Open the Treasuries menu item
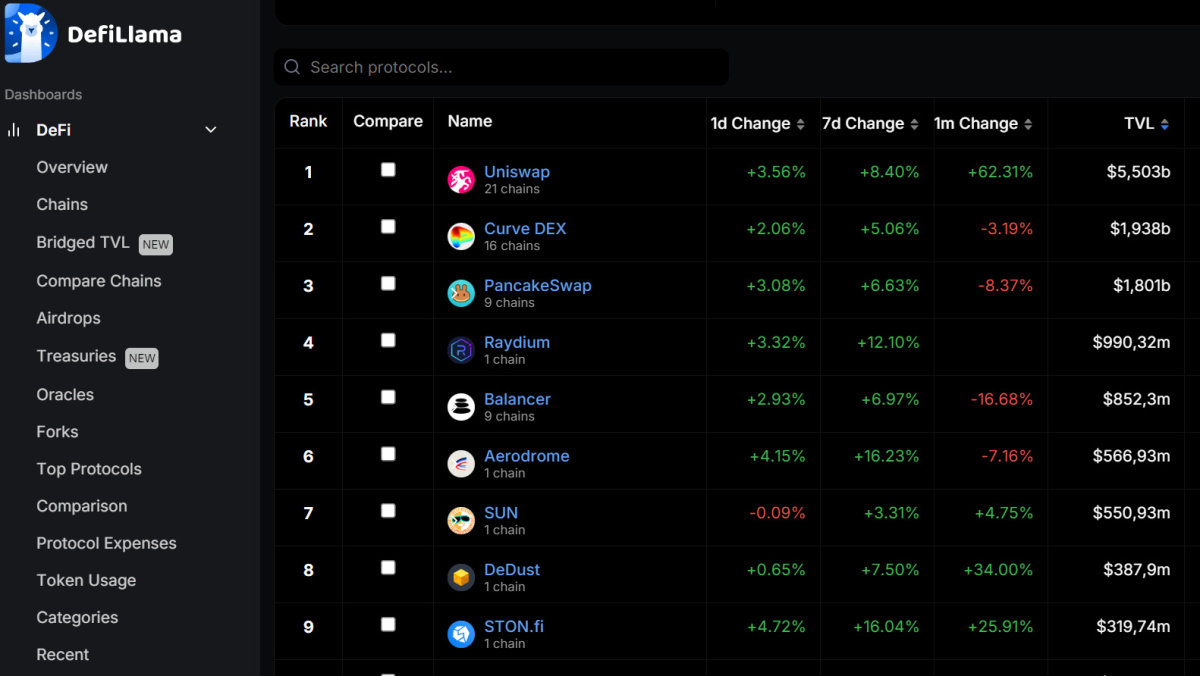The width and height of the screenshot is (1200, 676). [x=76, y=356]
